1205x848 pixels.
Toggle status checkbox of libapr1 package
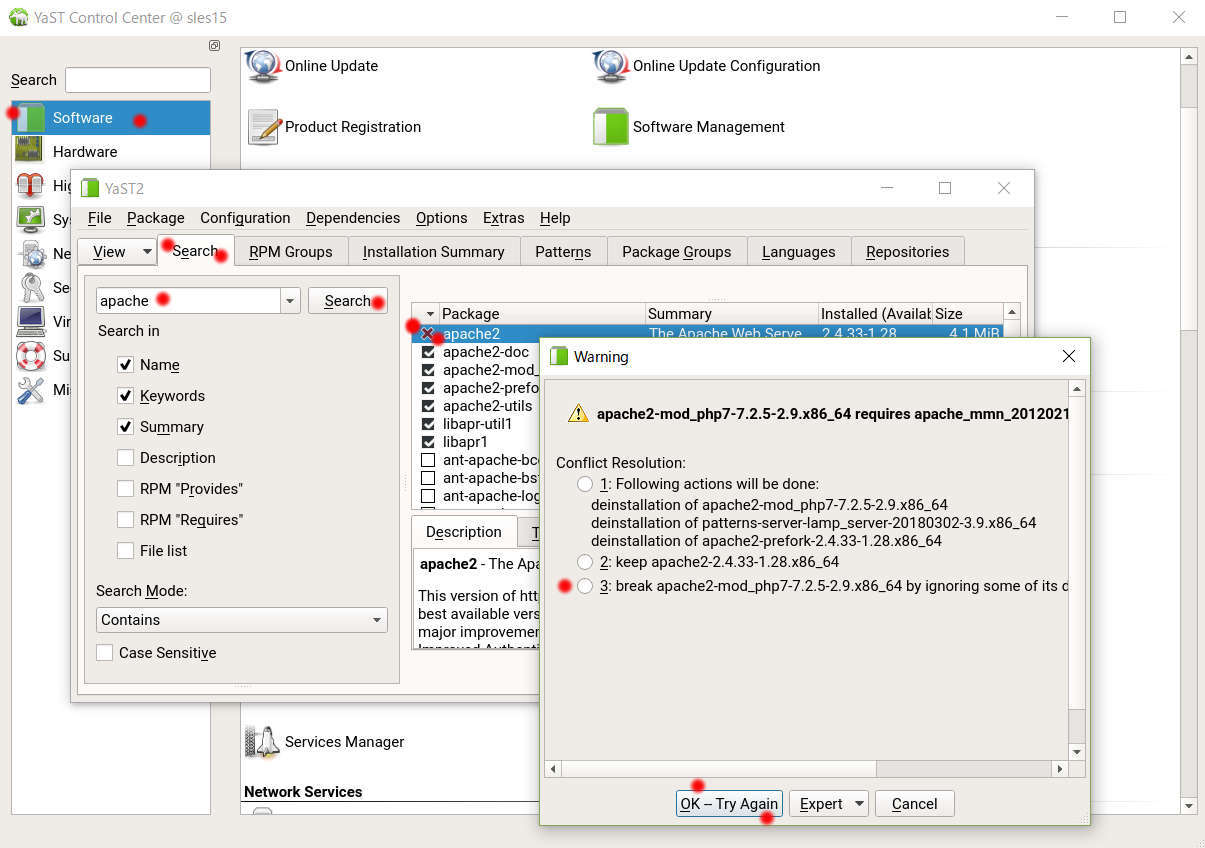tap(428, 442)
